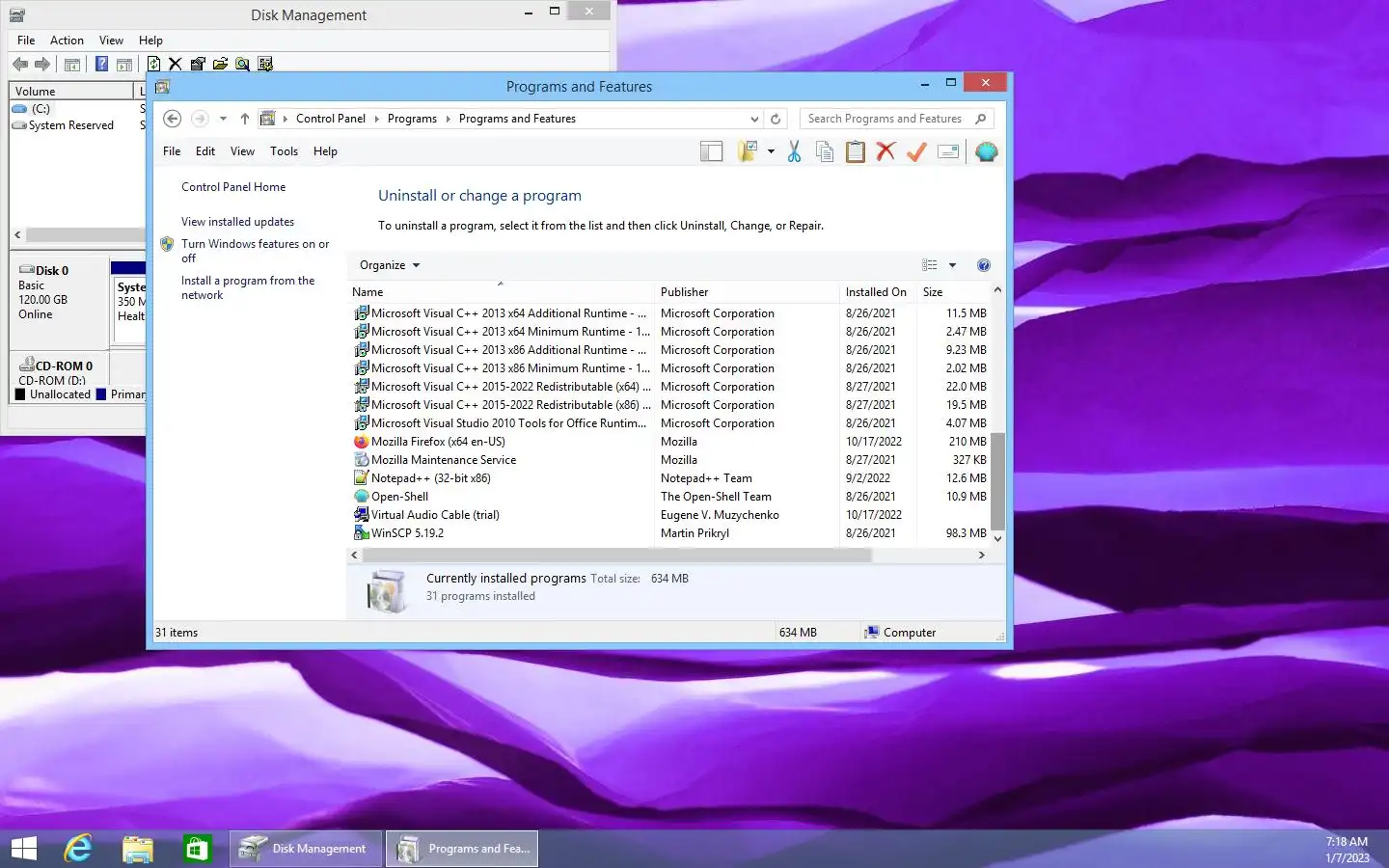
Task: Open the Windows Start button
Action: coord(24,849)
